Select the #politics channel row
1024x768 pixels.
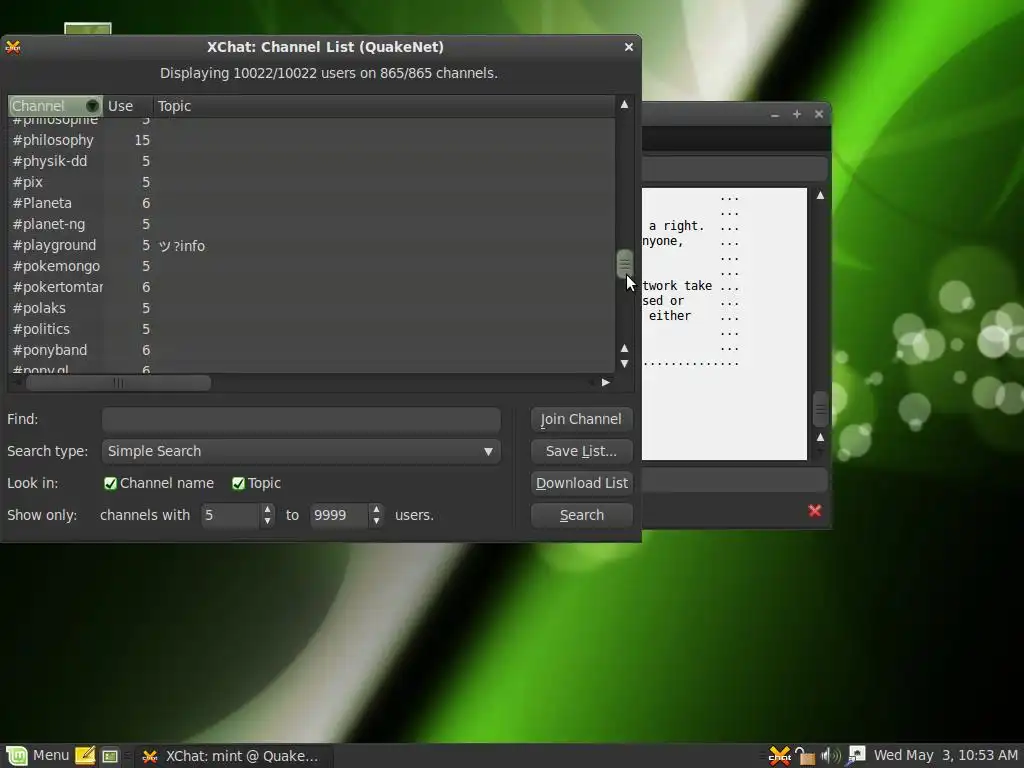click(311, 328)
